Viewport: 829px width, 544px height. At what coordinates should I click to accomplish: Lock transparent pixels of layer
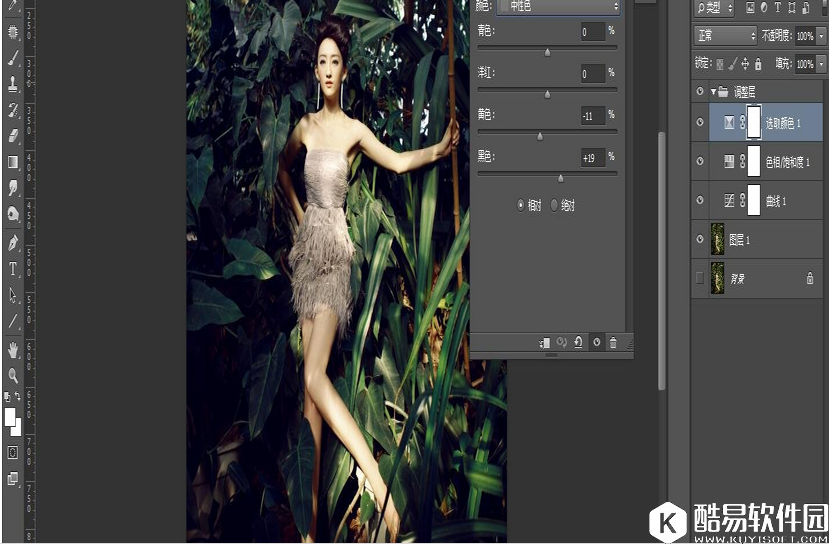[x=720, y=64]
